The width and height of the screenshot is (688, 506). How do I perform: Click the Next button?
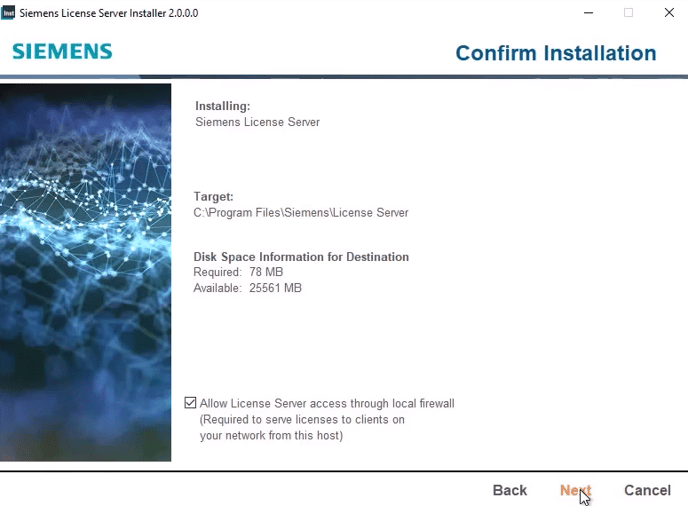coord(575,490)
